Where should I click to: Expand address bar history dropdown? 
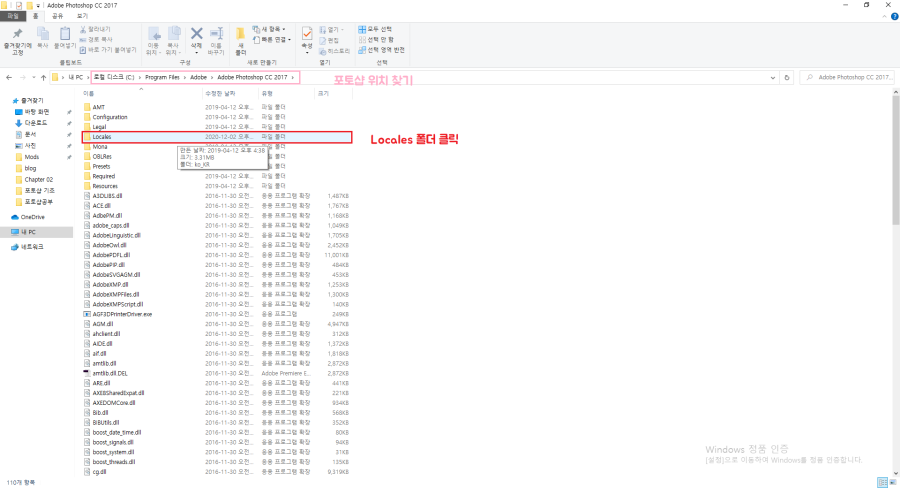(773, 78)
